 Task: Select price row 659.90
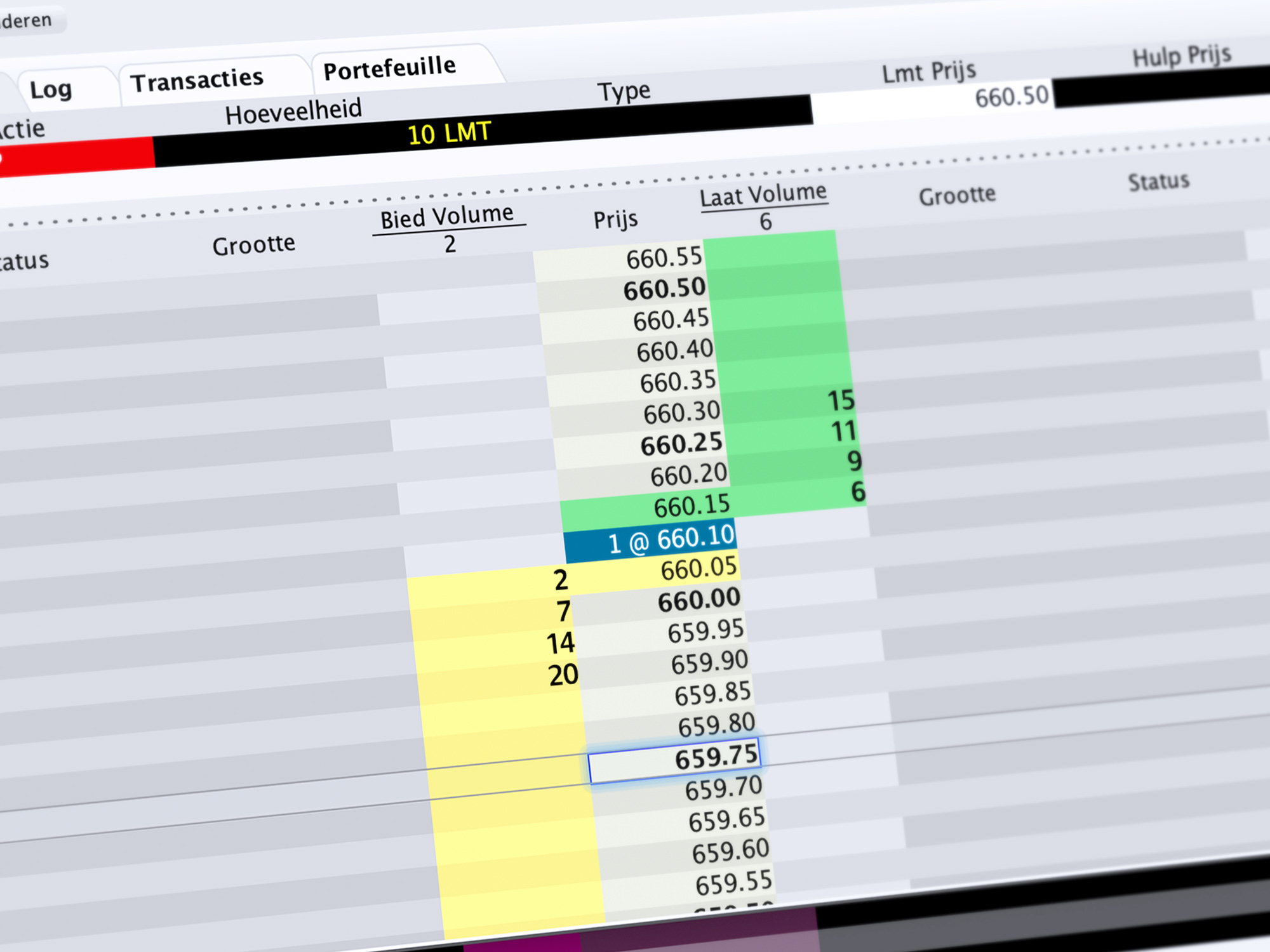[x=665, y=664]
